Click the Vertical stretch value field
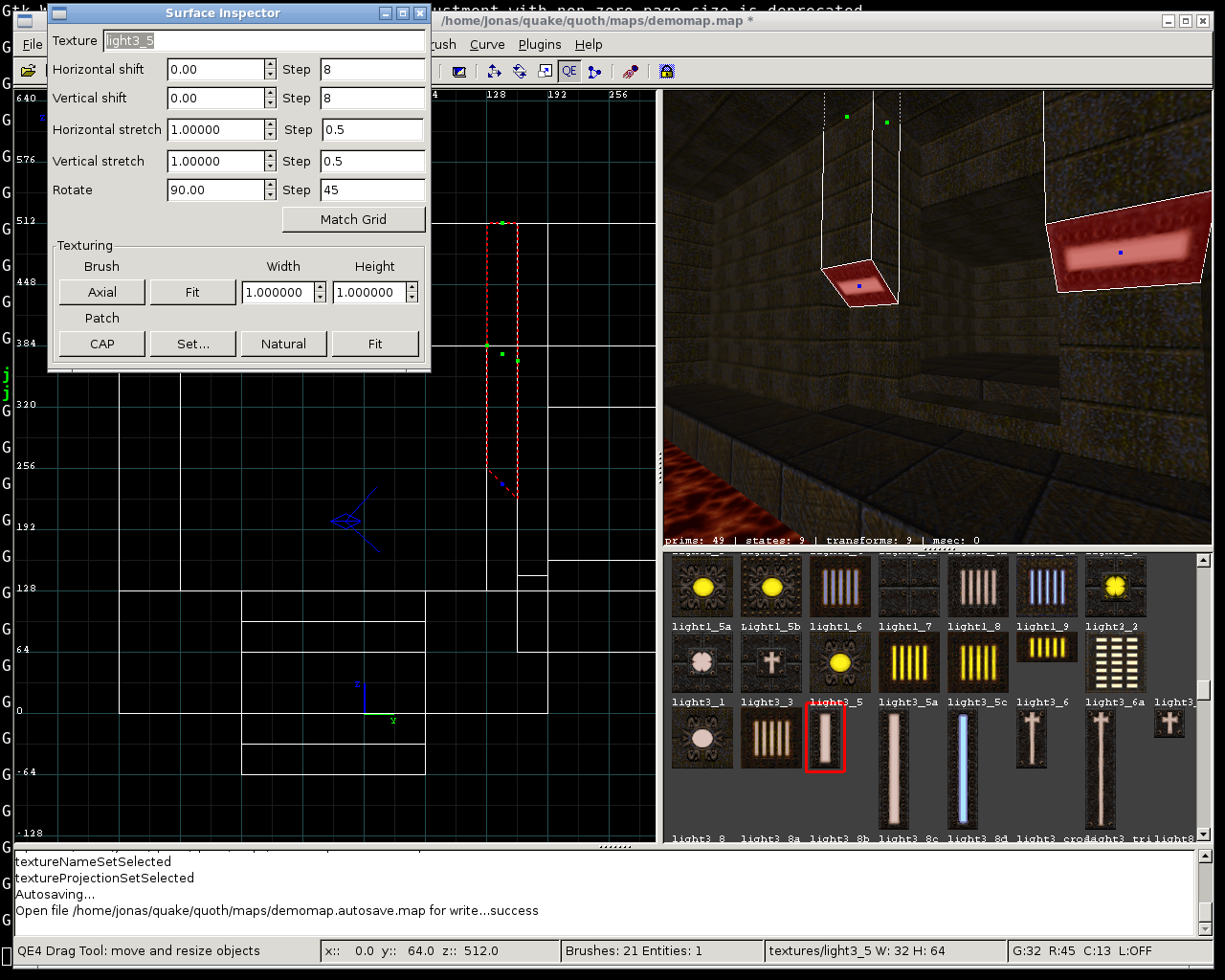Viewport: 1225px width, 980px height. coord(216,161)
